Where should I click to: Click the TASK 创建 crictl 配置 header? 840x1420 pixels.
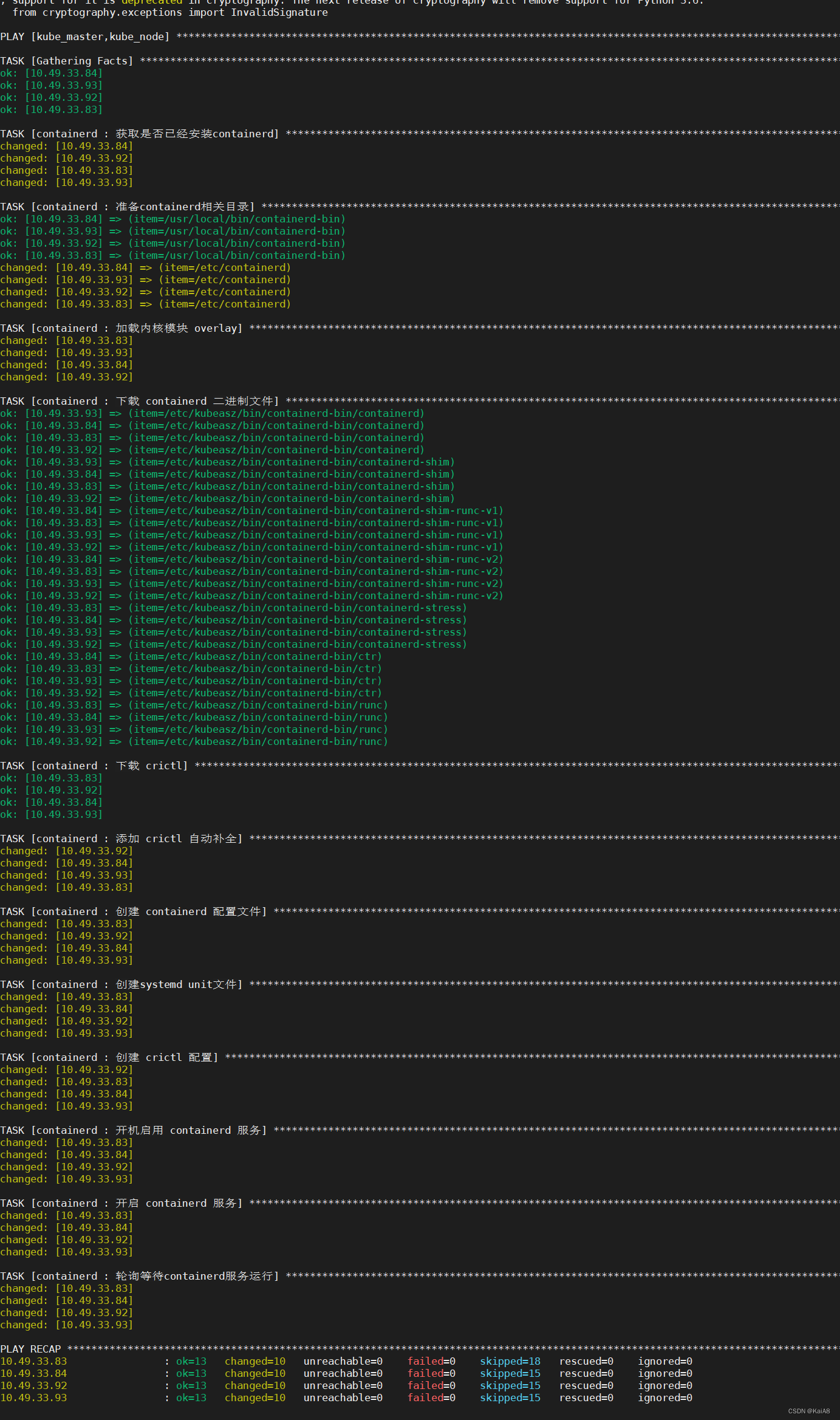coord(420,1057)
